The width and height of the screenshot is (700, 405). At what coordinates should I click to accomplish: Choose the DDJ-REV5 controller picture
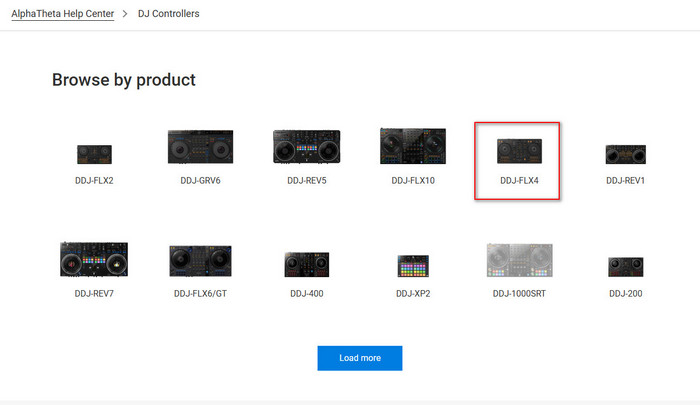(307, 147)
